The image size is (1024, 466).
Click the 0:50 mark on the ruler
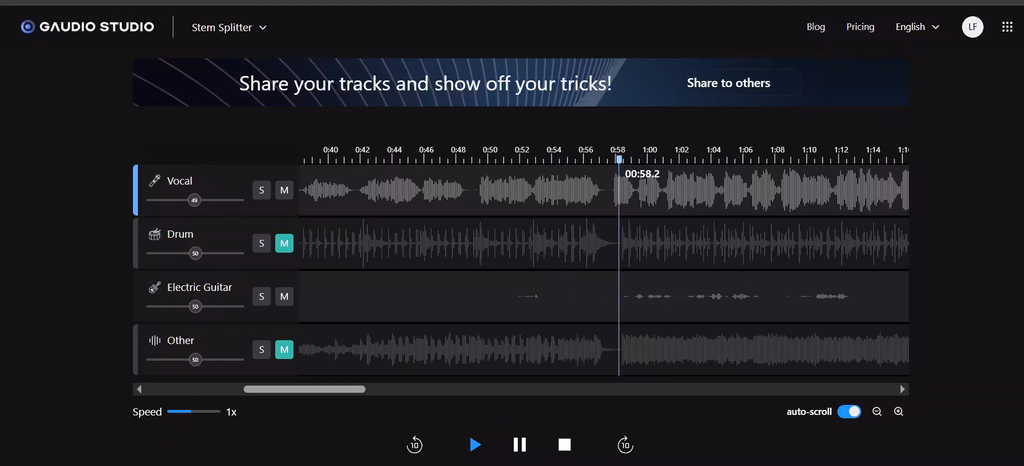pos(490,150)
